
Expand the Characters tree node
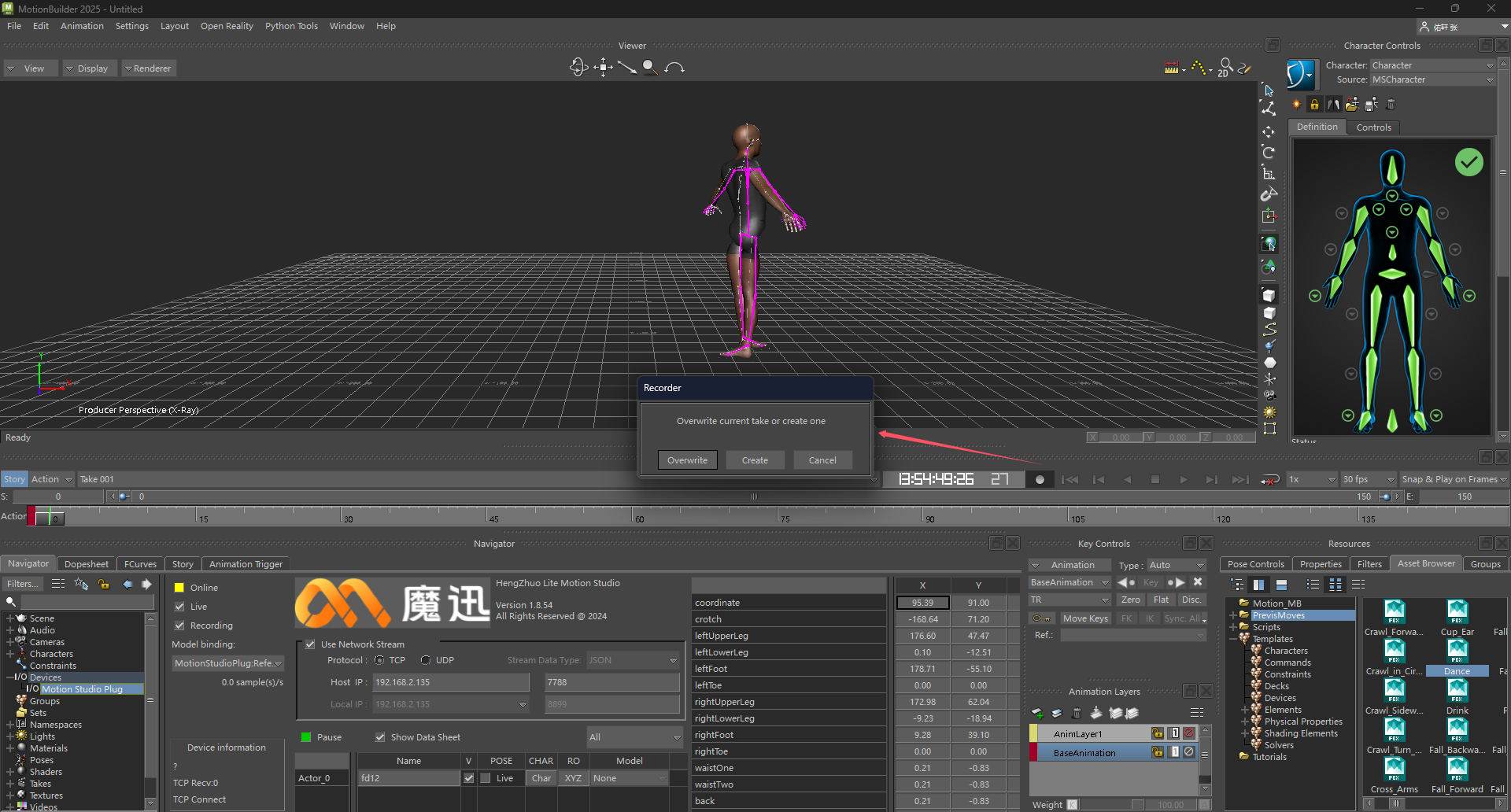10,654
